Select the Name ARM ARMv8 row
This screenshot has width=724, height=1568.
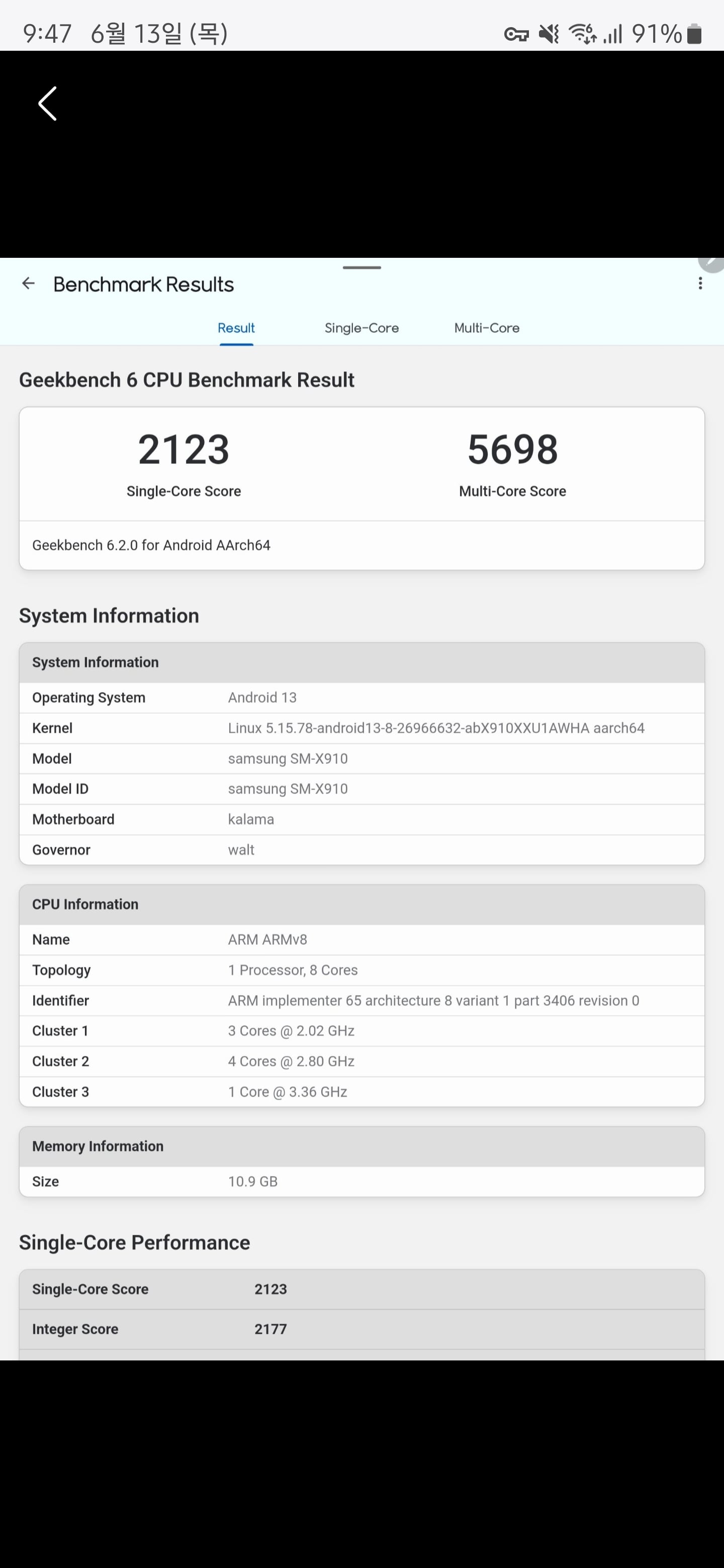361,939
